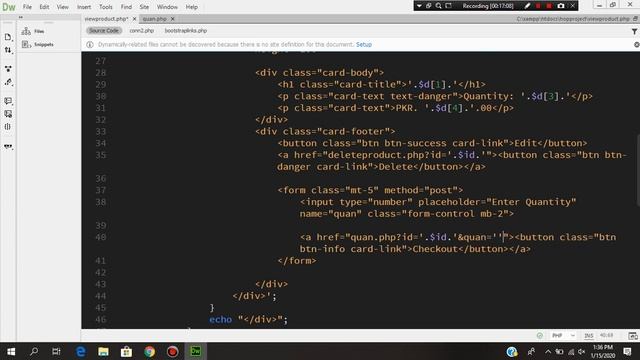
Task: Dismiss the site definition notification bar
Action: 636,44
